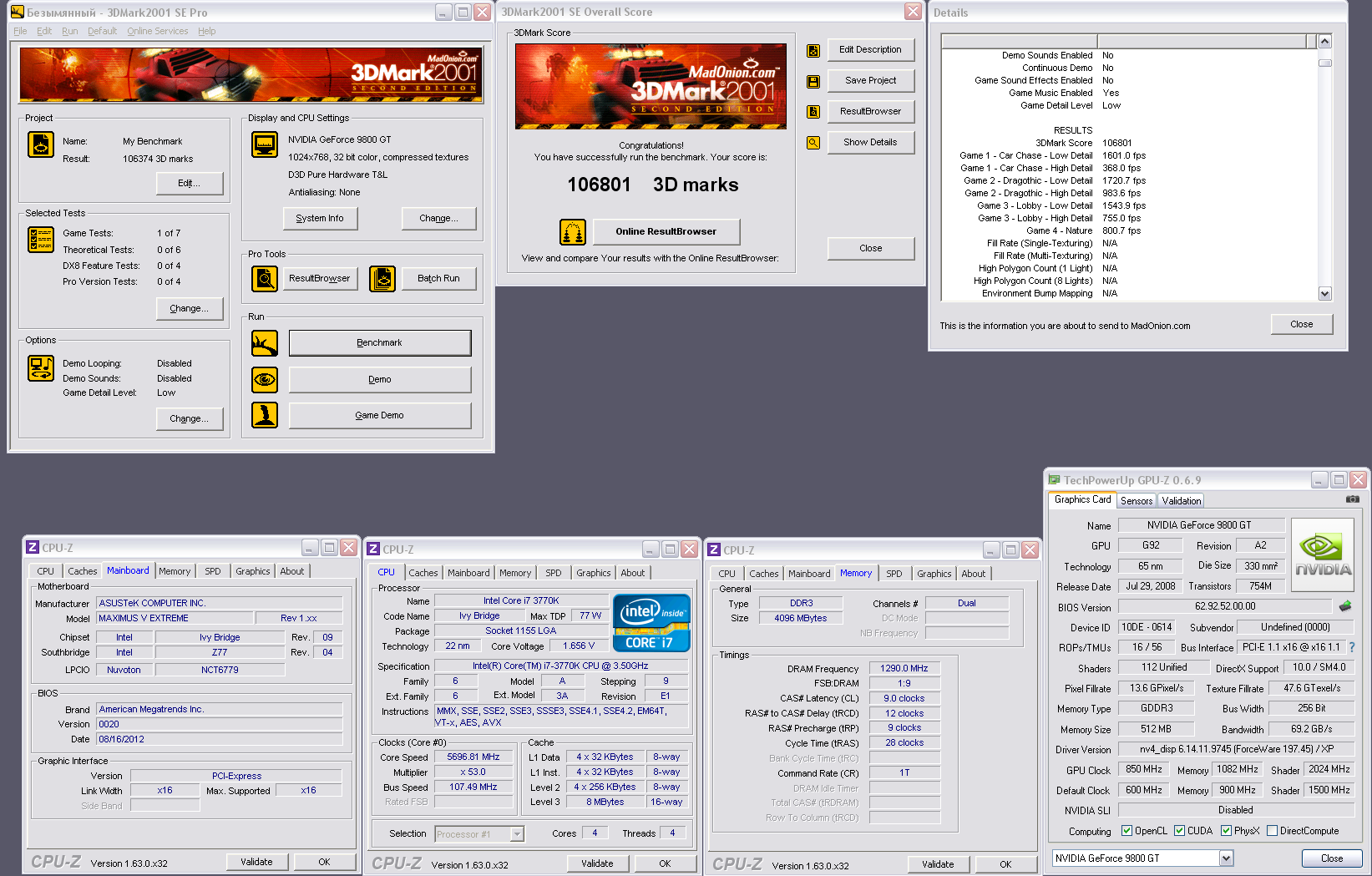Screen dimensions: 1372x876
Task: Open the Edit menu in 3DMark2001
Action: 44,32
